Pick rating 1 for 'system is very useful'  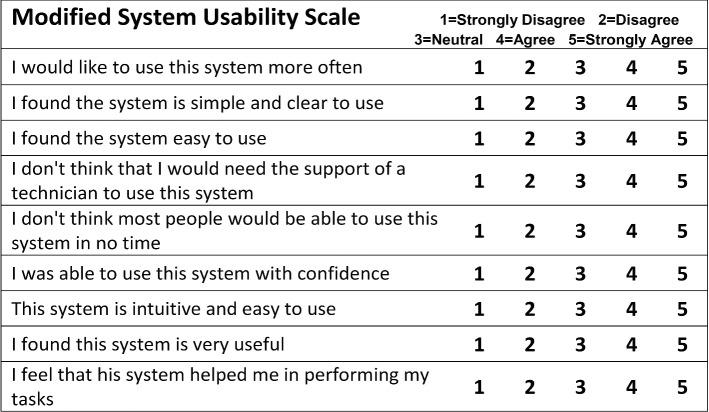(479, 345)
